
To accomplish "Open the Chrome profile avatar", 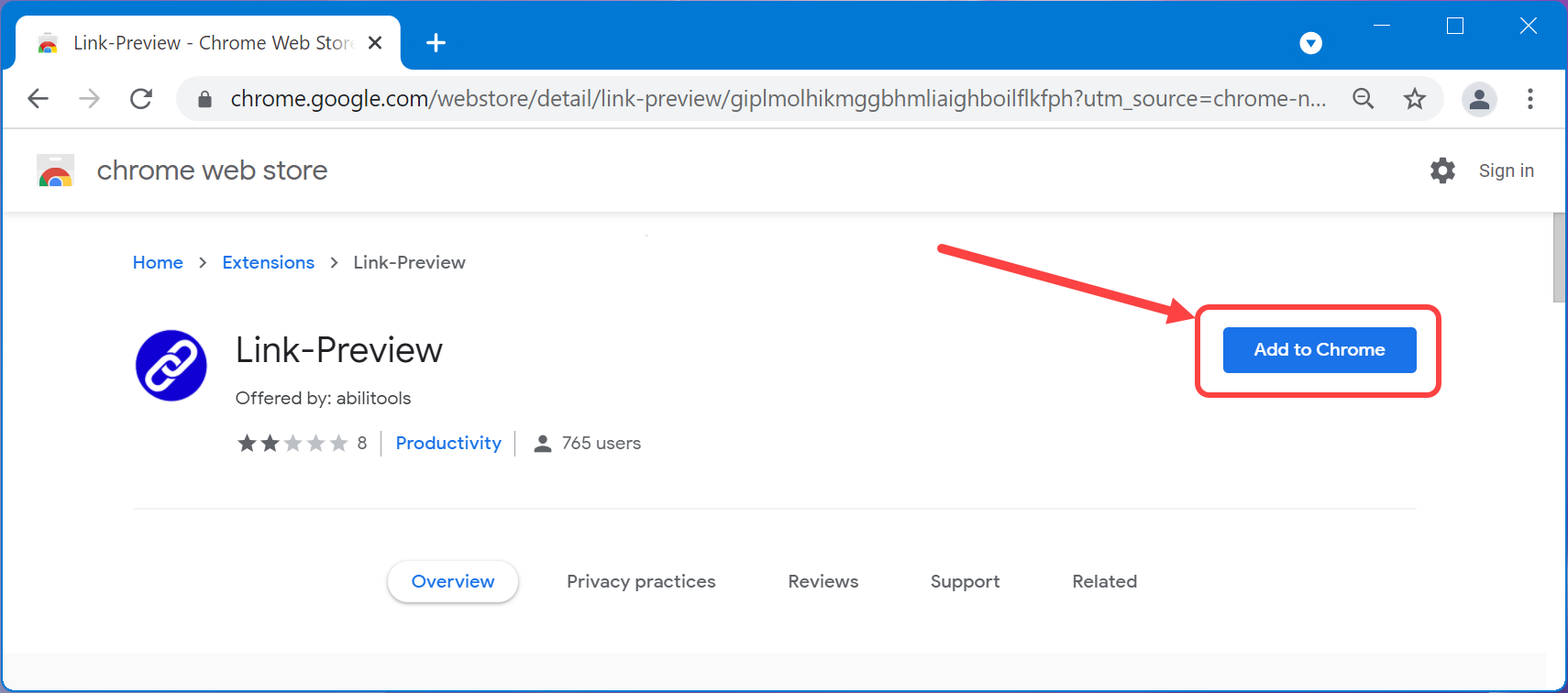I will [x=1478, y=98].
